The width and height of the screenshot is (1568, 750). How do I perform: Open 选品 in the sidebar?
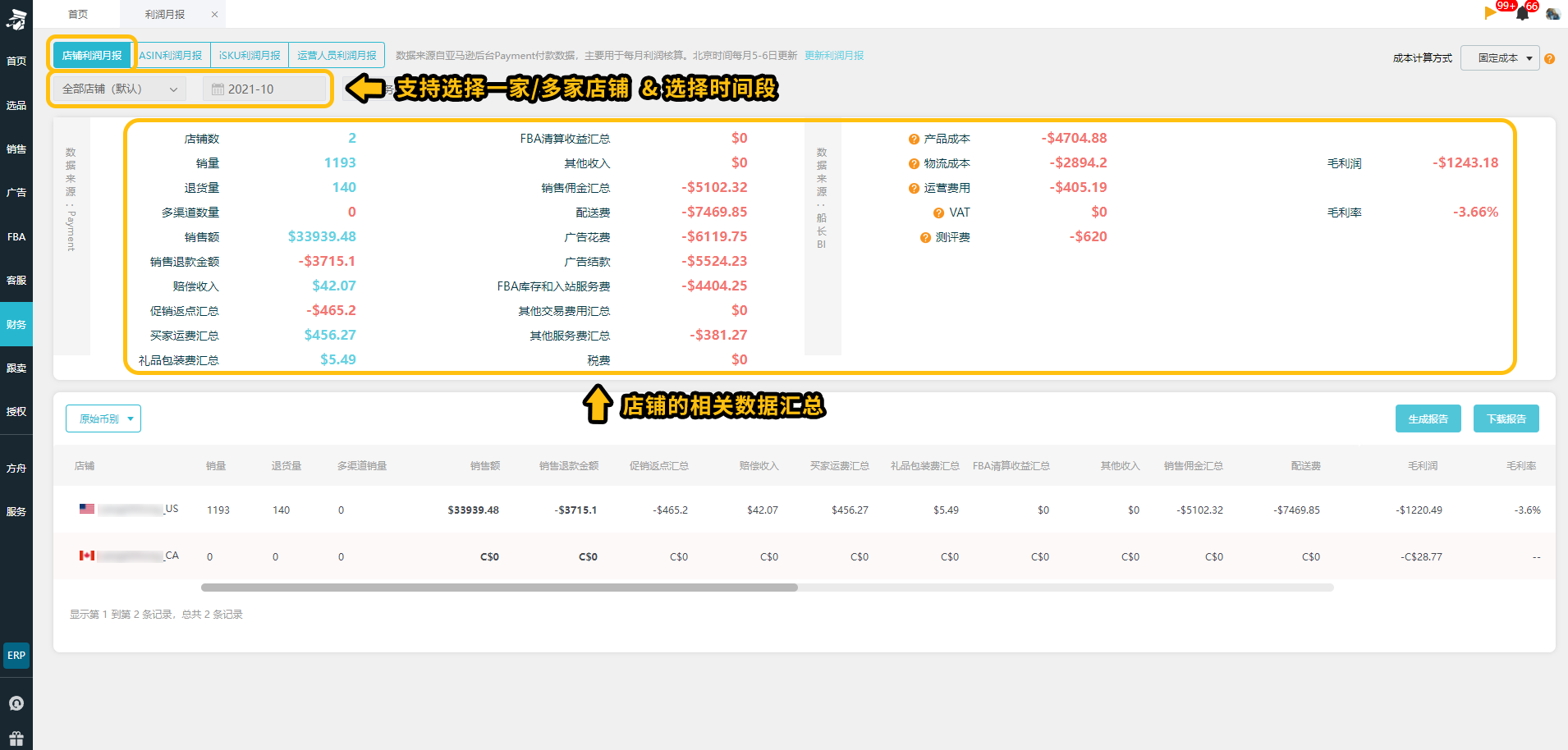16,106
